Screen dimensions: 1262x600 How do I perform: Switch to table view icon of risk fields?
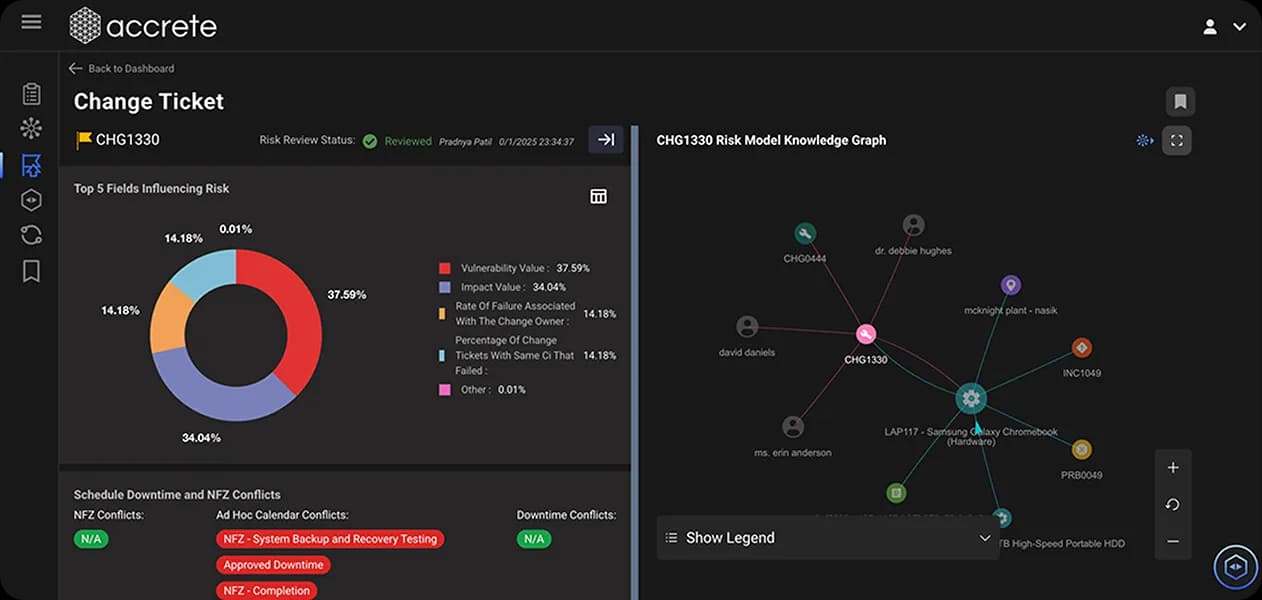tap(598, 196)
